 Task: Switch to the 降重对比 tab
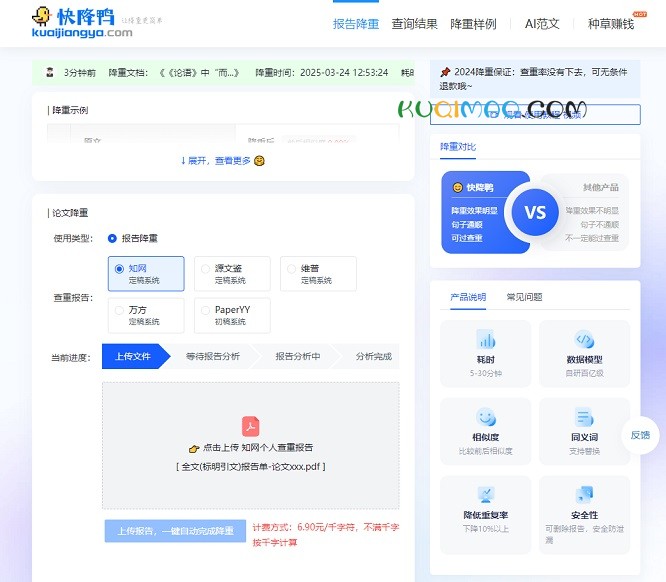coord(458,147)
